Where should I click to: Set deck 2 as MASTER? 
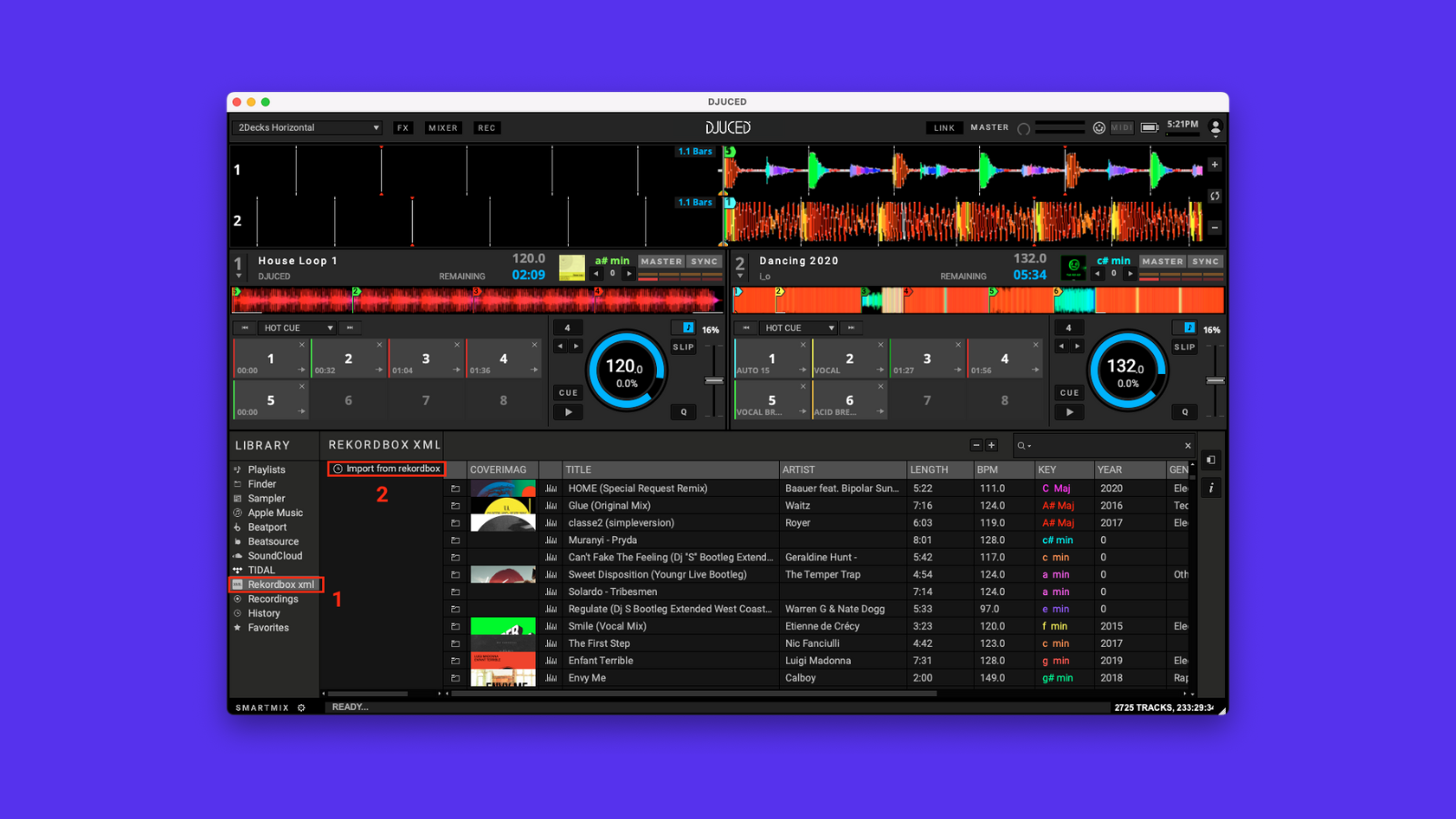click(1161, 260)
